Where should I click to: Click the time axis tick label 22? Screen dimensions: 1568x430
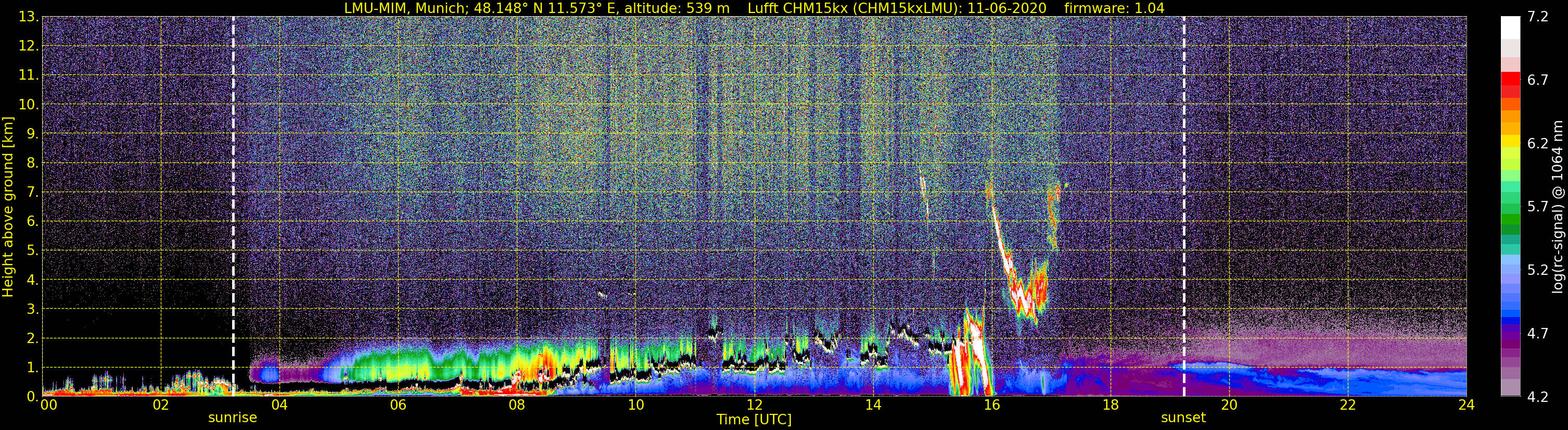click(1348, 406)
